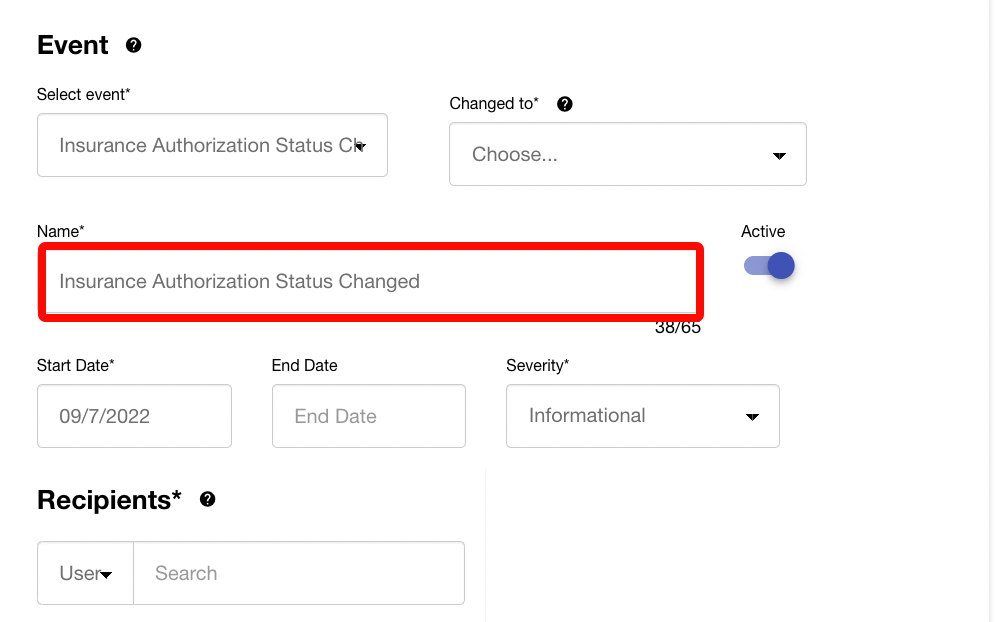
Task: Click the Recipients help question mark icon
Action: 207,499
